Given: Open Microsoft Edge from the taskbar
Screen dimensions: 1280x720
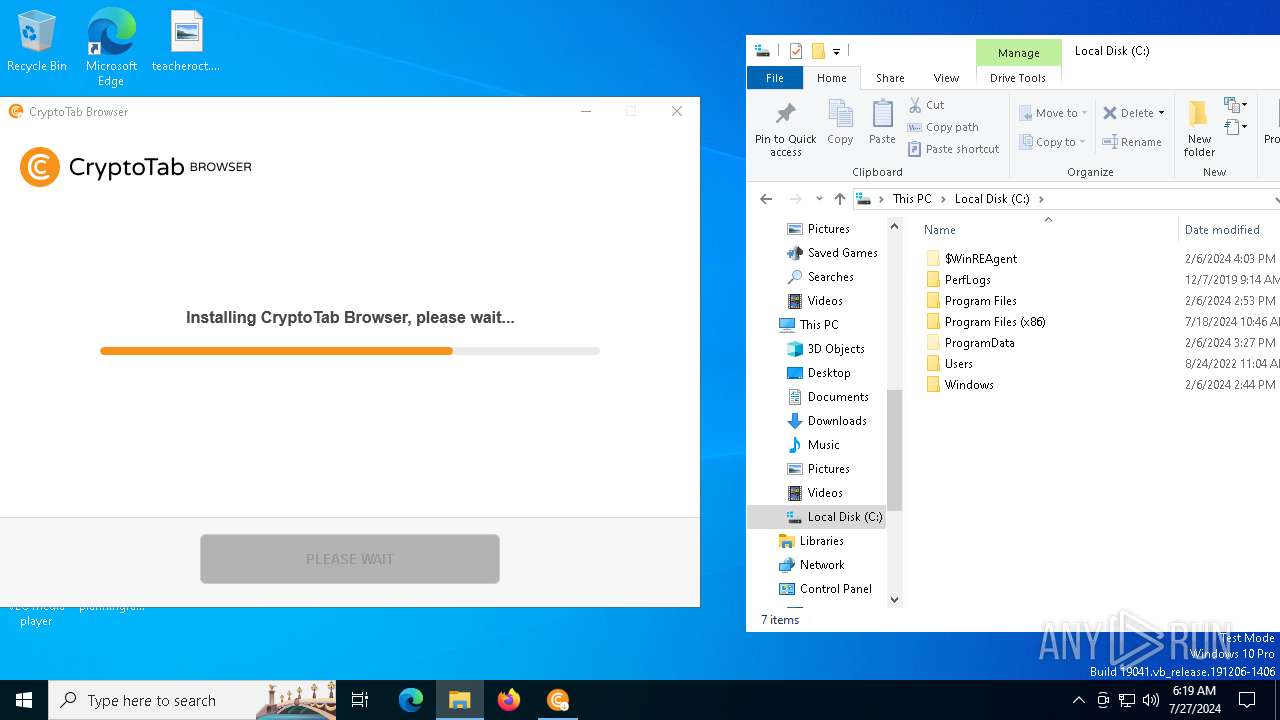Looking at the screenshot, I should coord(411,700).
